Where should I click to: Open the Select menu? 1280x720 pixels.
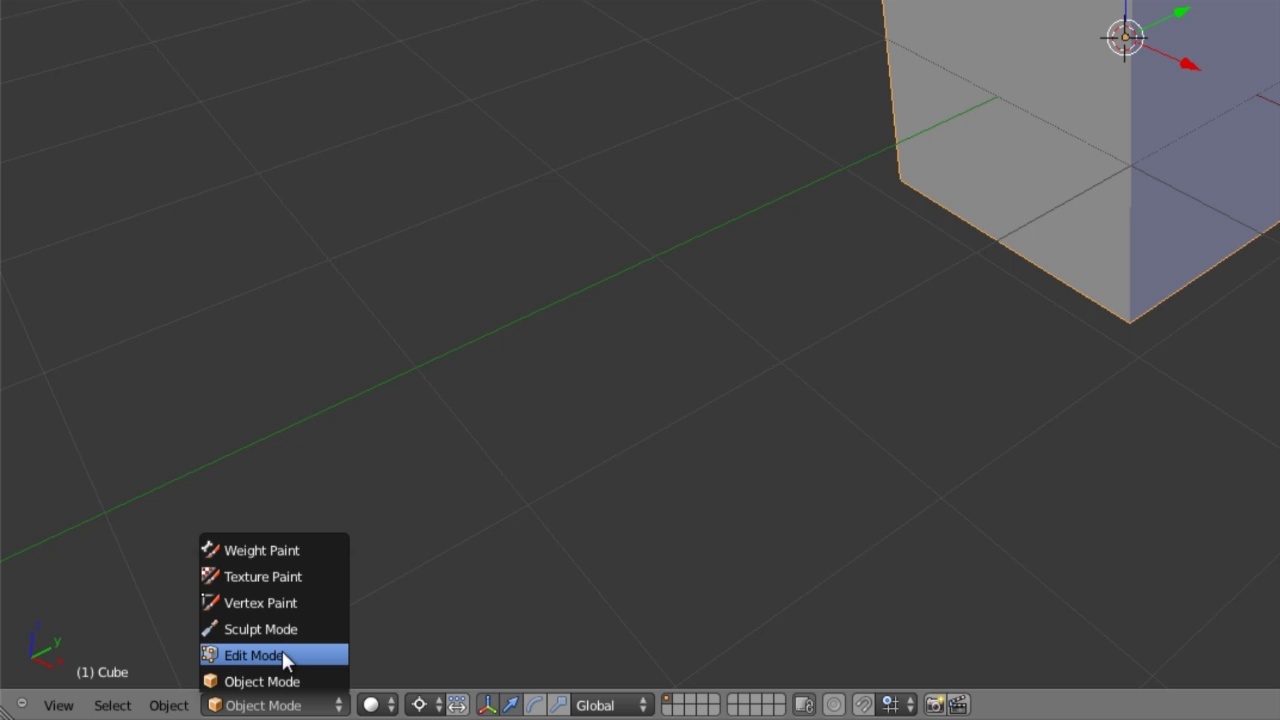pos(112,705)
